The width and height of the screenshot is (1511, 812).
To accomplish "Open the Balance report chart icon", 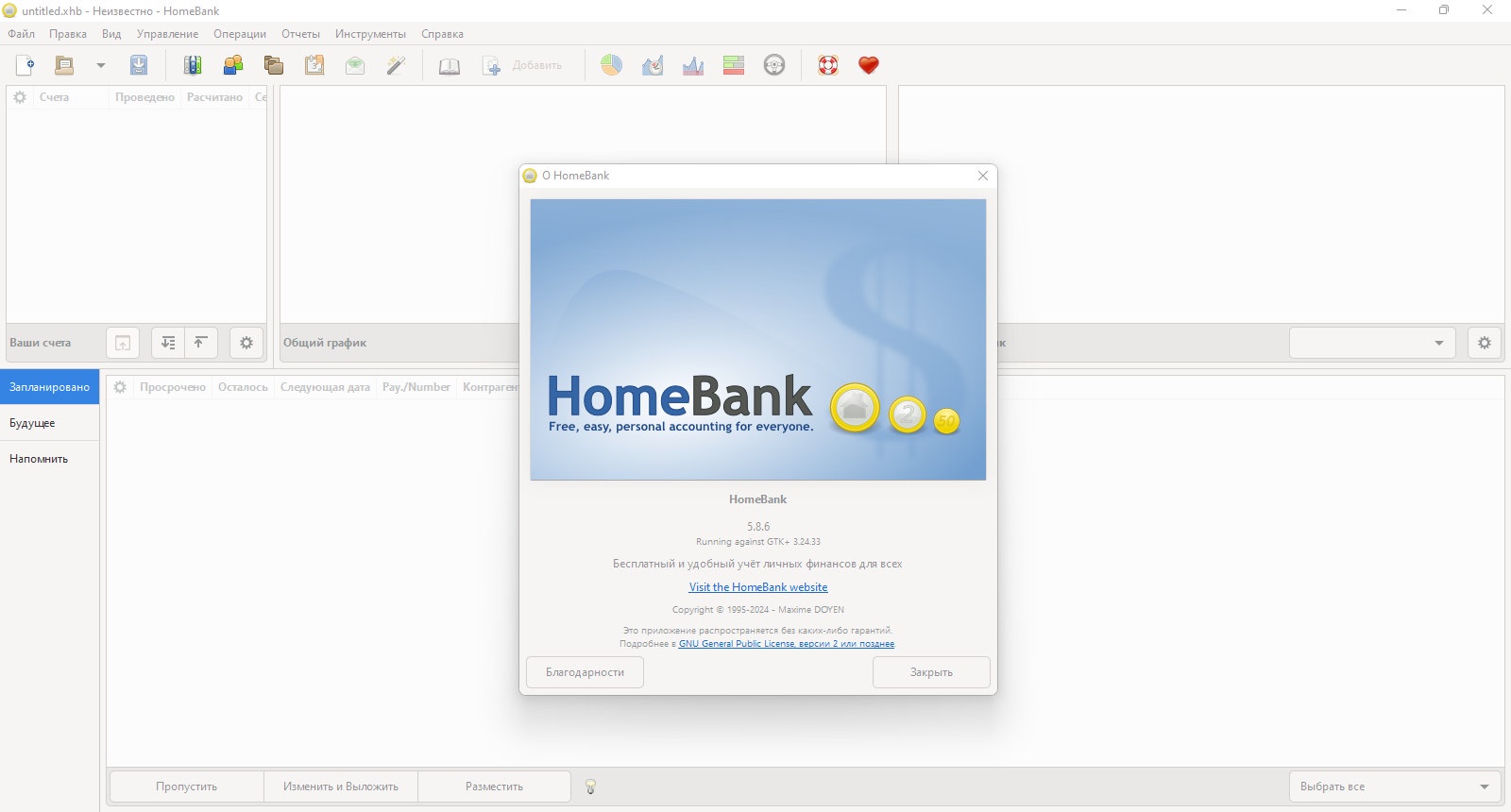I will (x=693, y=65).
